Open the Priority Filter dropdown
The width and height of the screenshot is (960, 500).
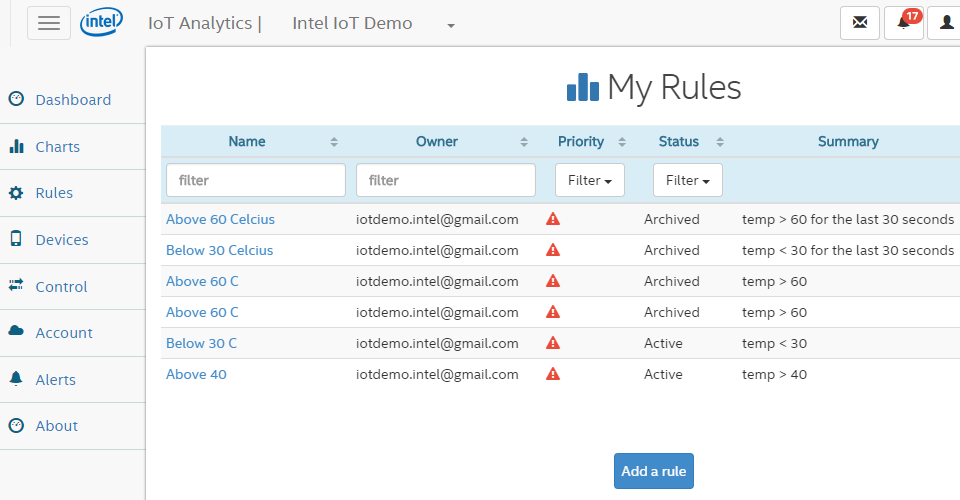[590, 180]
